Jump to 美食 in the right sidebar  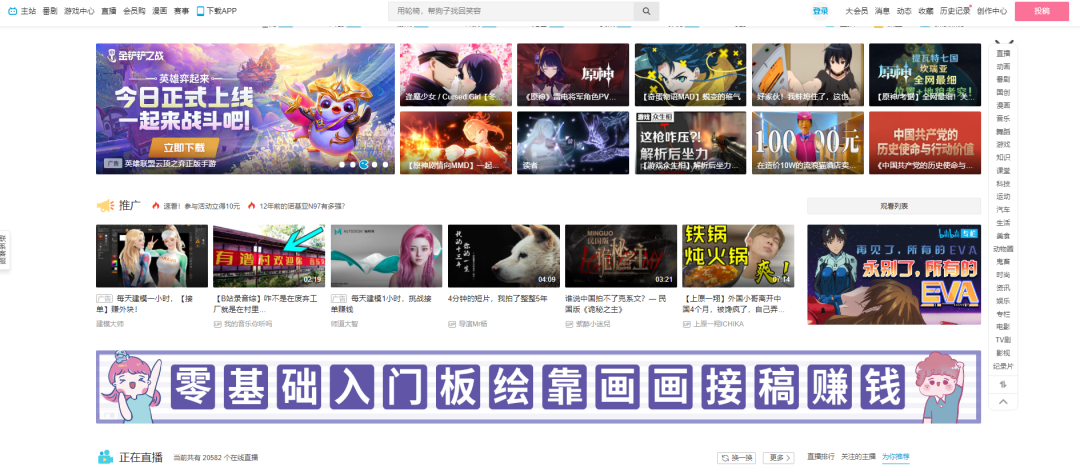click(x=1003, y=236)
